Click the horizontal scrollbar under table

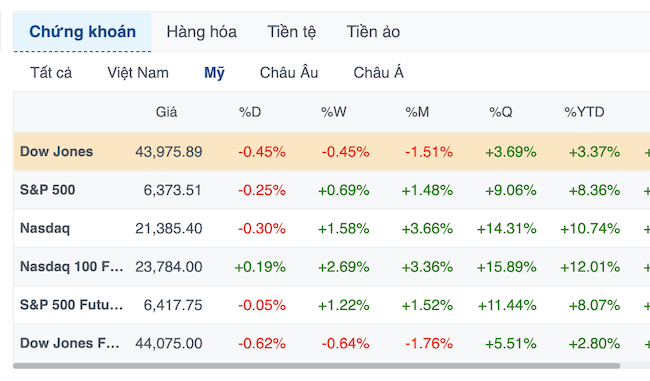tap(317, 366)
